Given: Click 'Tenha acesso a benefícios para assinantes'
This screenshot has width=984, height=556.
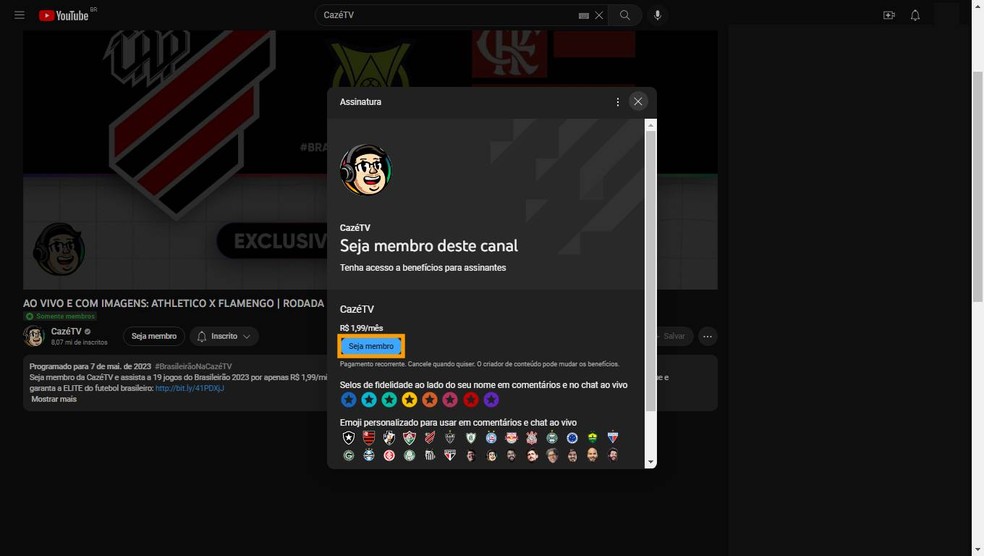Looking at the screenshot, I should click(423, 268).
